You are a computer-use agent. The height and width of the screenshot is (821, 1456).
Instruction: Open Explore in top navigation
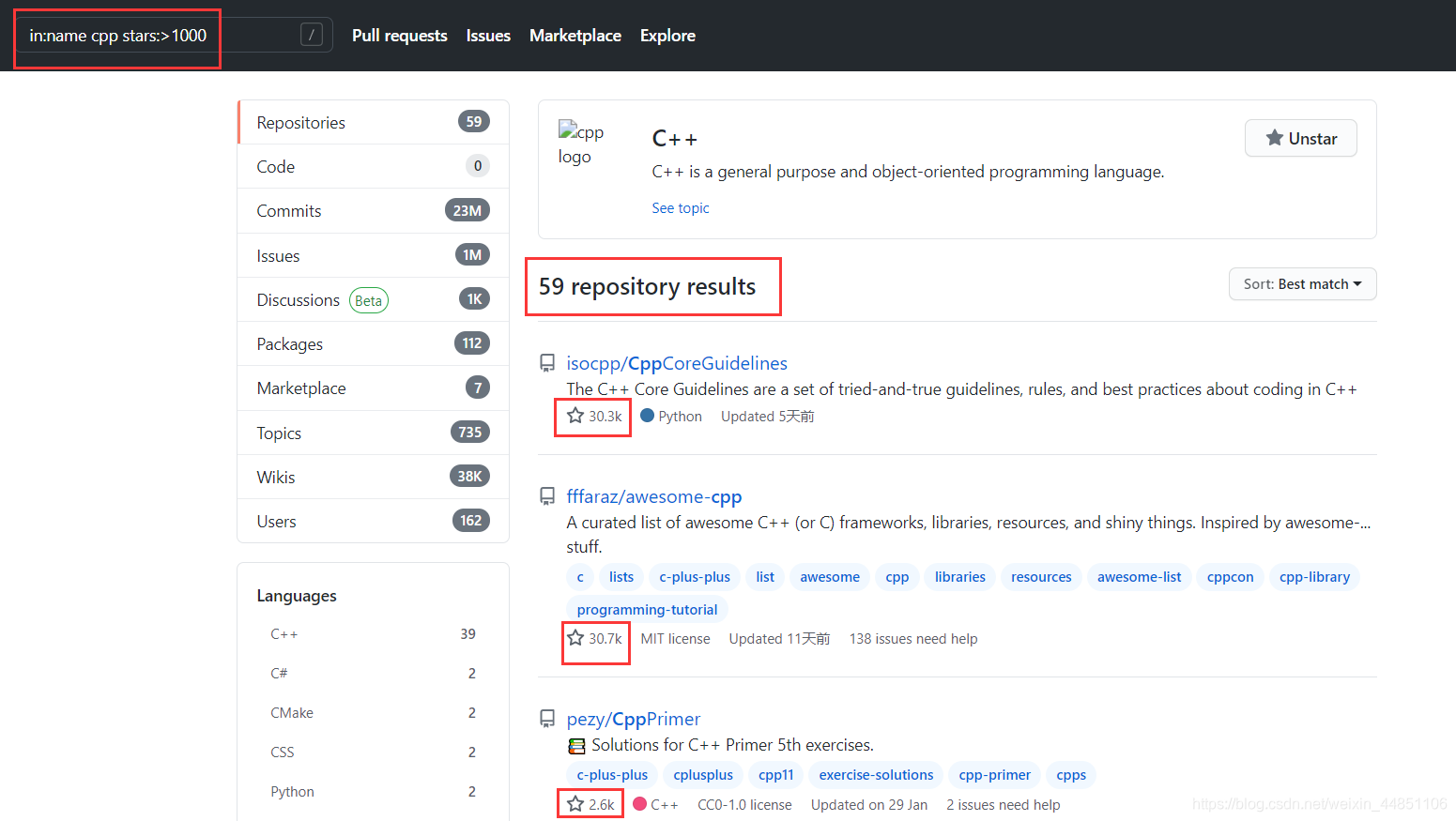click(x=667, y=36)
